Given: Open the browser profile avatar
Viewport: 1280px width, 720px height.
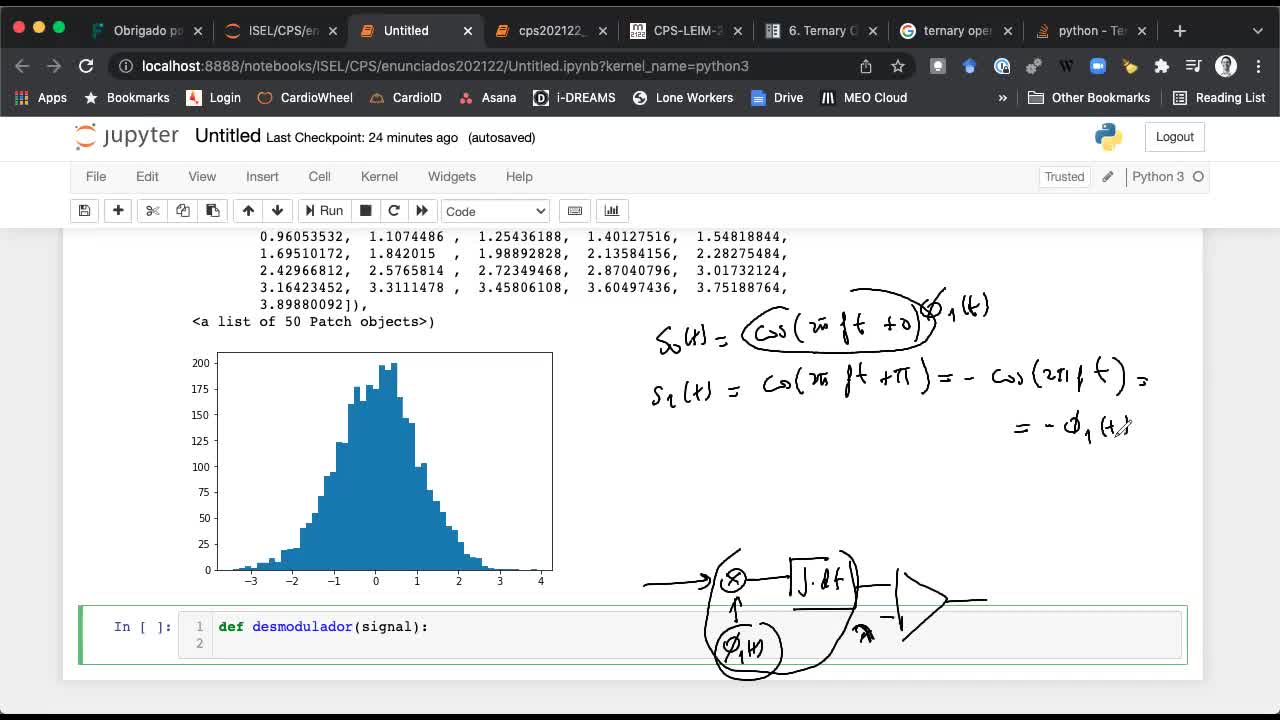Looking at the screenshot, I should click(x=1226, y=66).
